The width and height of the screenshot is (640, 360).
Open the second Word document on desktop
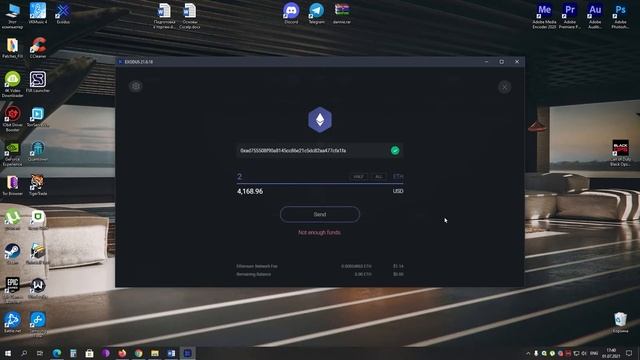click(189, 16)
